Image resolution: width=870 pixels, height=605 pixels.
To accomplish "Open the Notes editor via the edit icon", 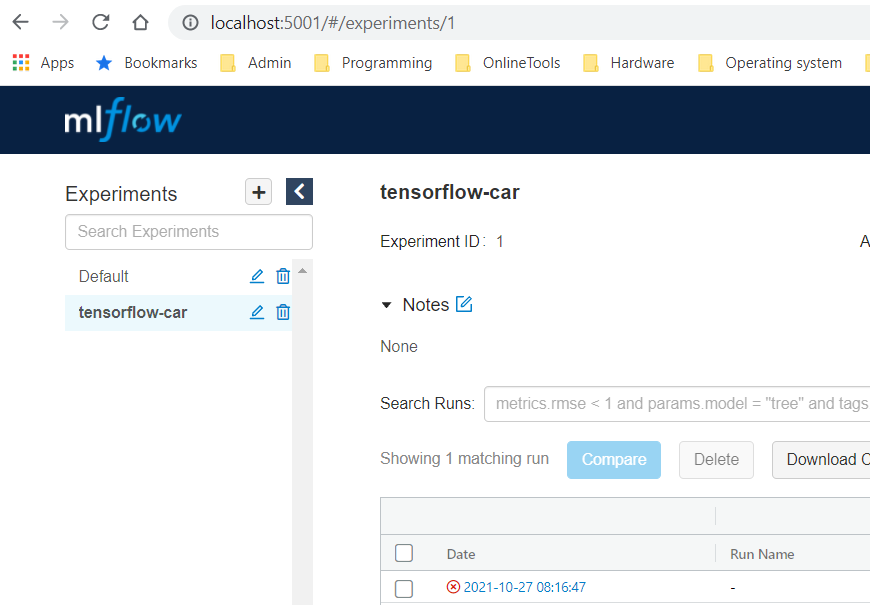I will pyautogui.click(x=466, y=304).
